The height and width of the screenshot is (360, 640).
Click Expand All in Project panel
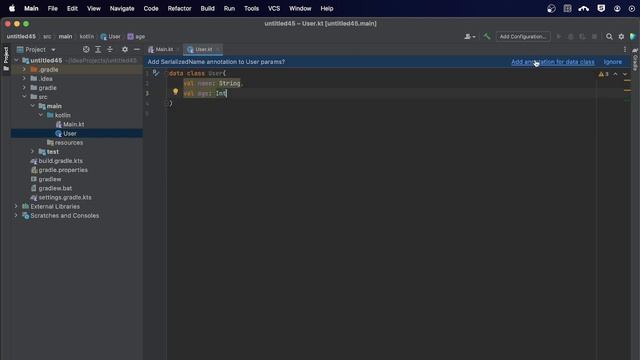tap(98, 49)
